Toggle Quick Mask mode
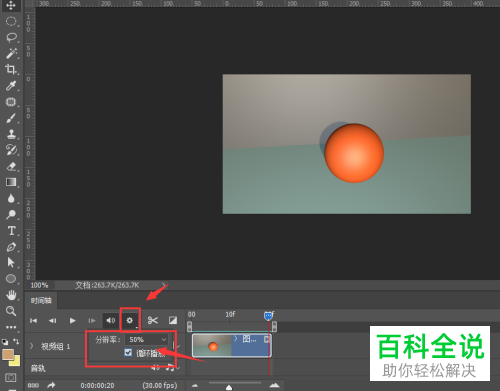The image size is (500, 391). 11,378
